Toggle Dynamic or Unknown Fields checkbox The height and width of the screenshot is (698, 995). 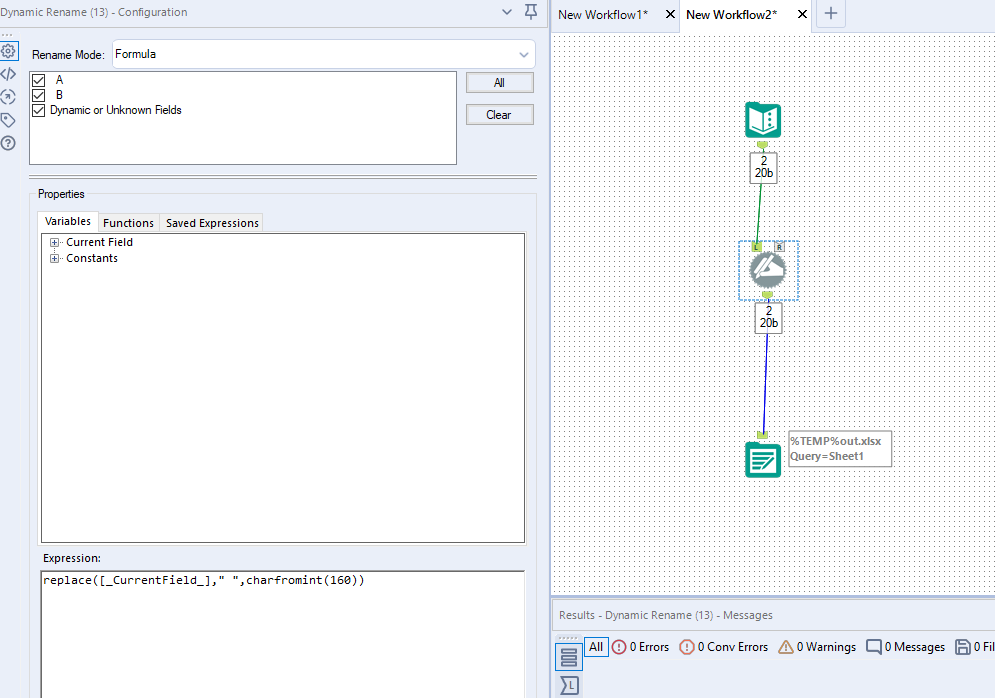tap(39, 111)
